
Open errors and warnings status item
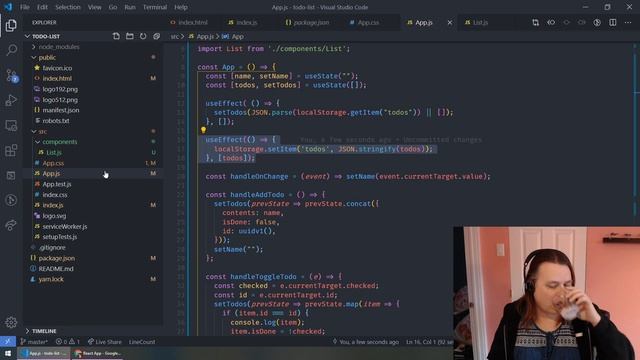[68, 342]
